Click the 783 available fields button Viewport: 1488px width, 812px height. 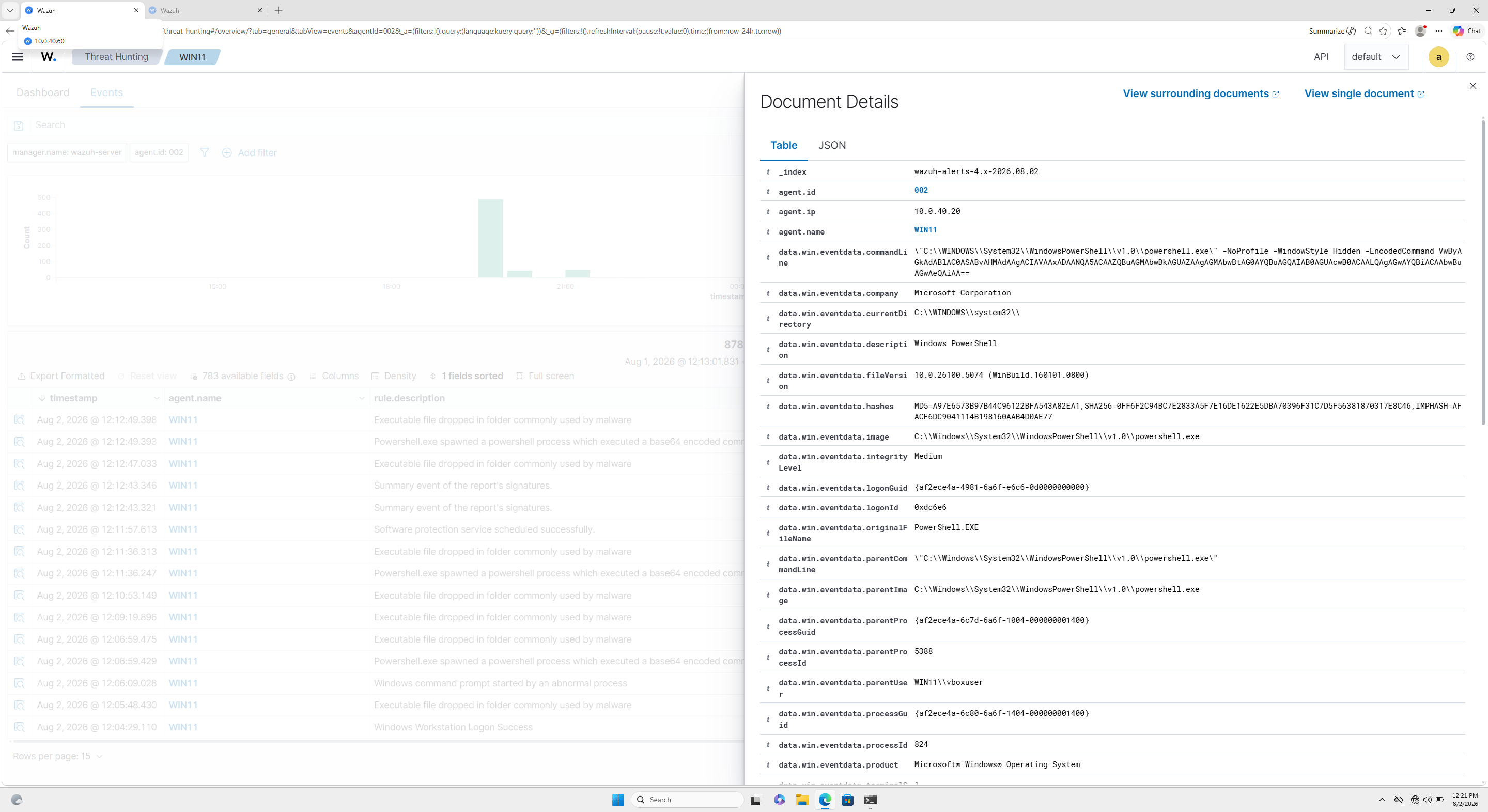(x=243, y=376)
